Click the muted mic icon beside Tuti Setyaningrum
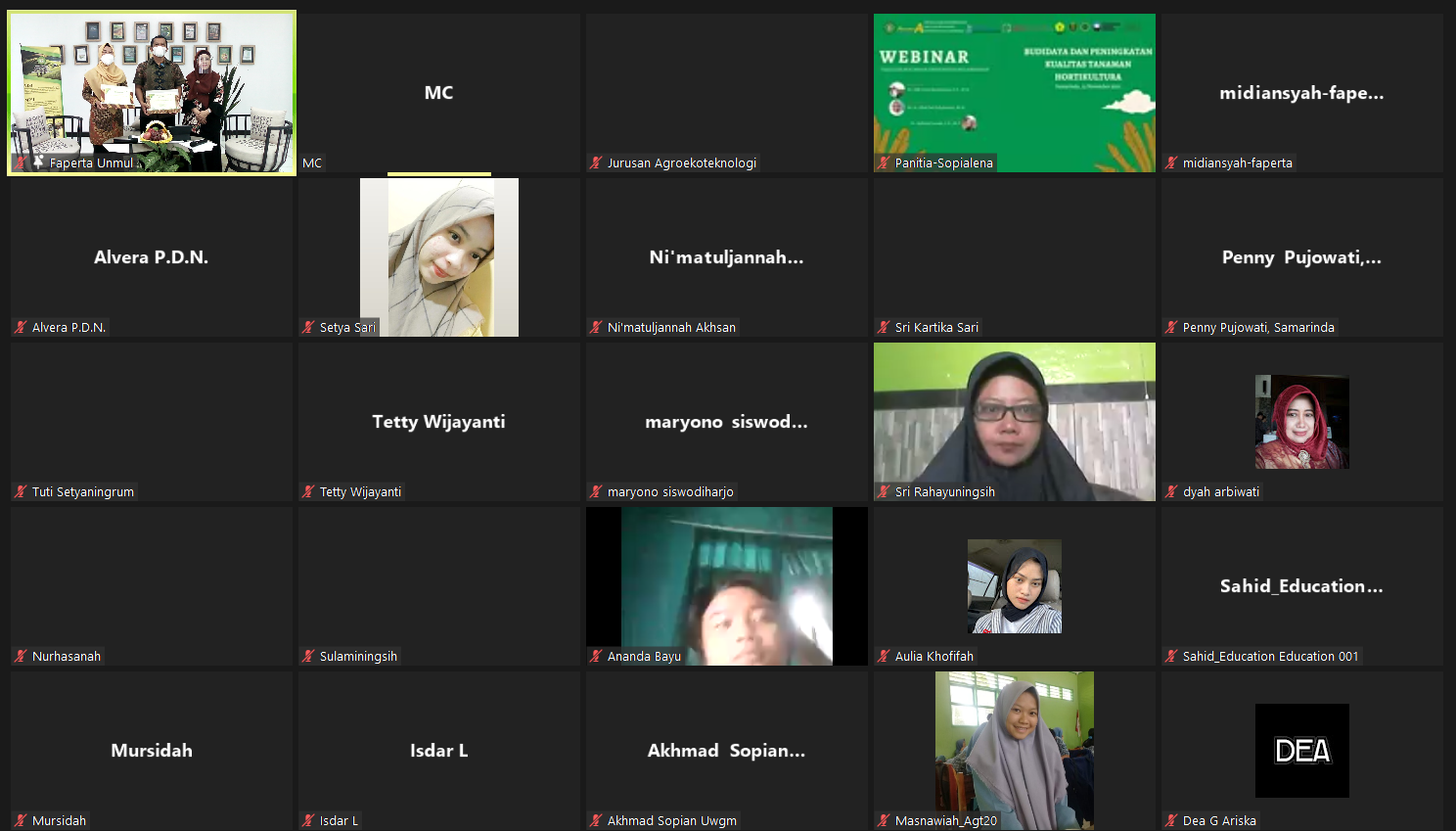 point(21,491)
